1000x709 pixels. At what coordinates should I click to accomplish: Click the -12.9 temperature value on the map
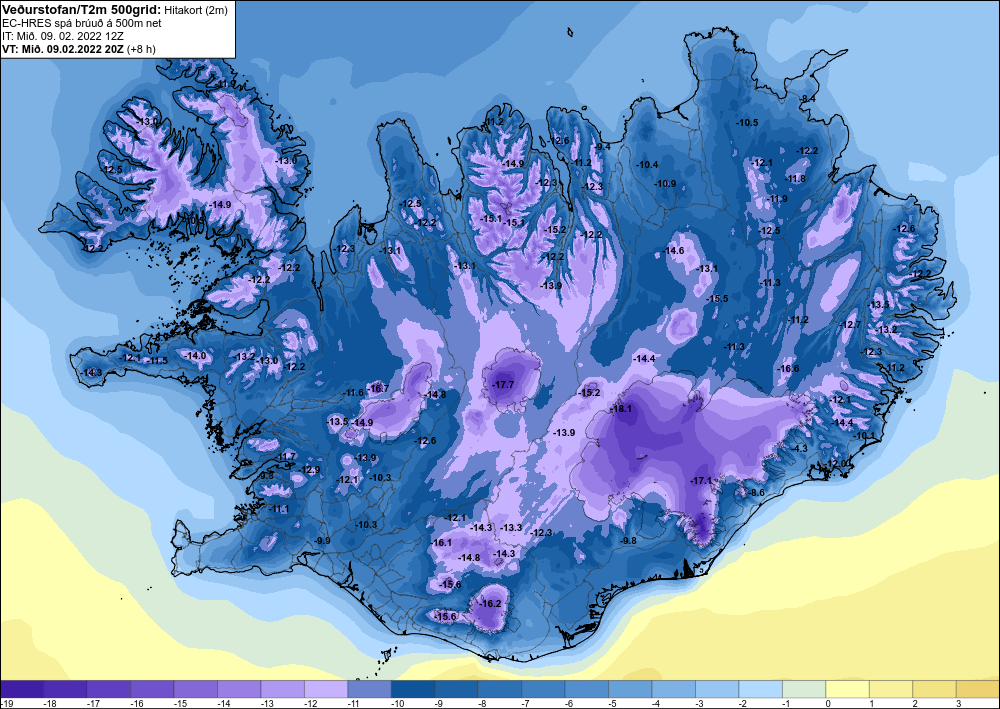(x=310, y=470)
